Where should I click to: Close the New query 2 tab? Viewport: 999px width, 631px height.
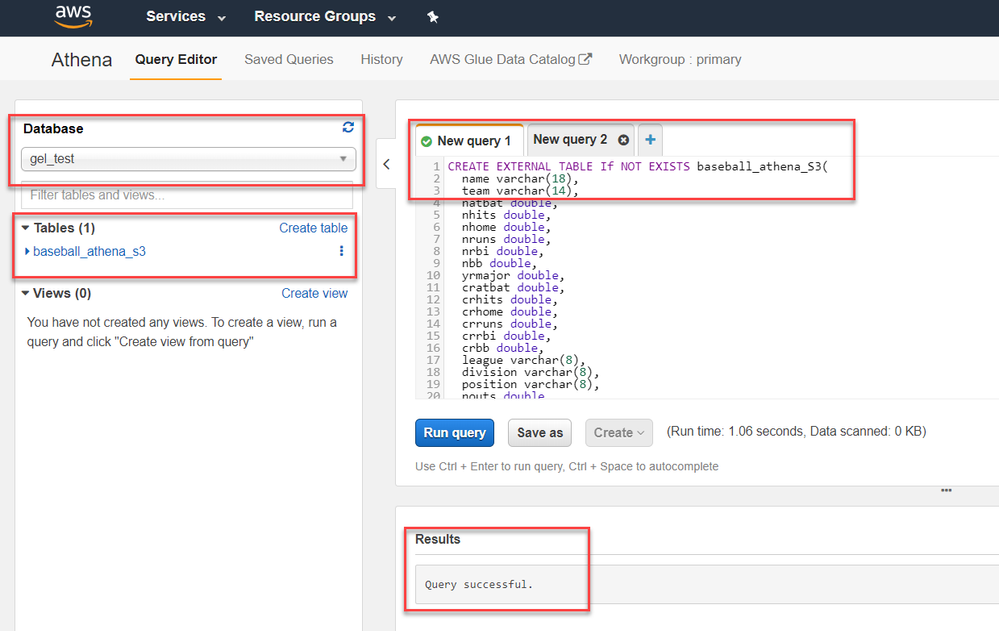tap(623, 140)
